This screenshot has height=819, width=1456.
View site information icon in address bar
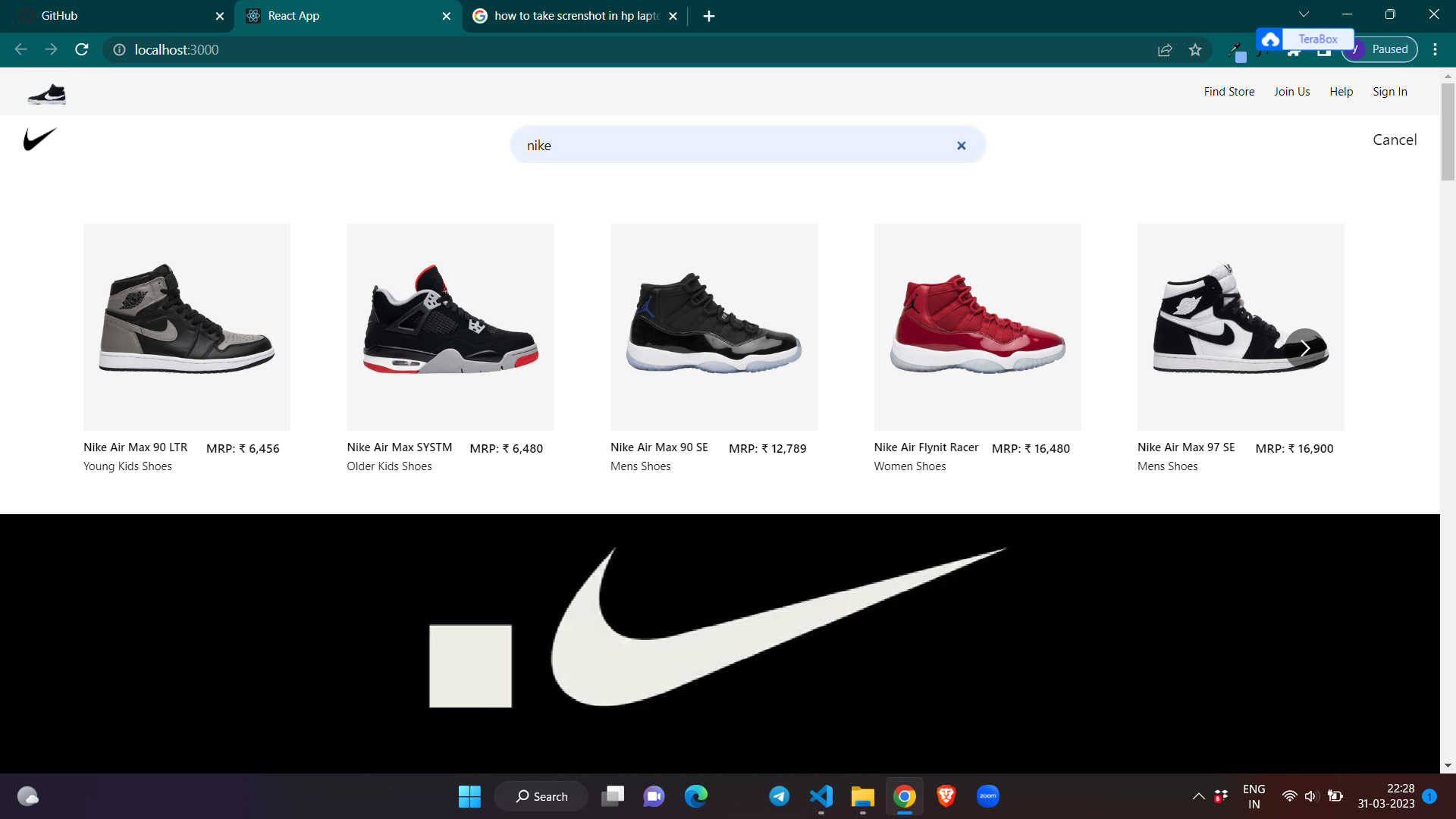(x=119, y=49)
